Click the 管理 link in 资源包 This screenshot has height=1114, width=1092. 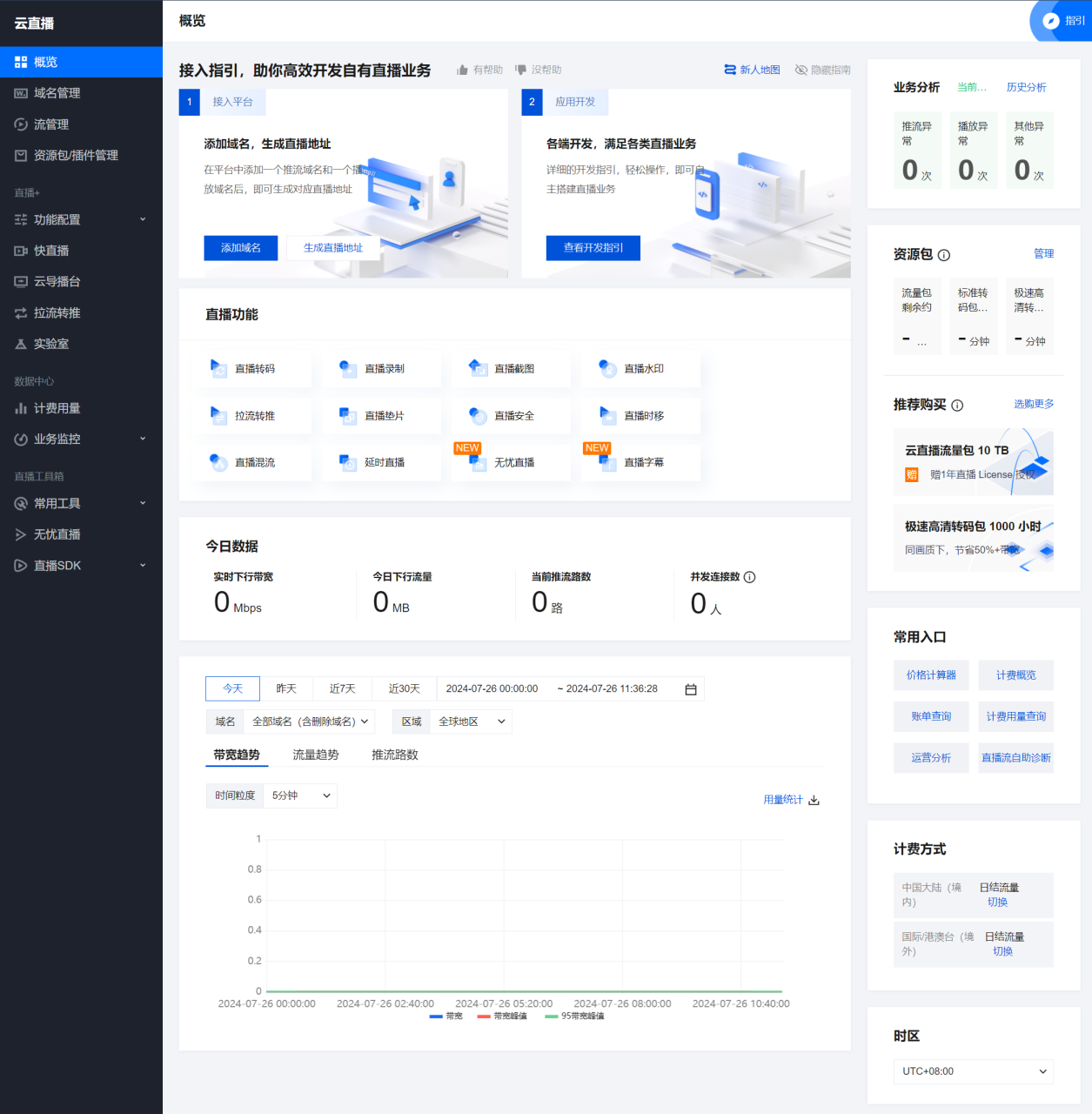point(1044,254)
